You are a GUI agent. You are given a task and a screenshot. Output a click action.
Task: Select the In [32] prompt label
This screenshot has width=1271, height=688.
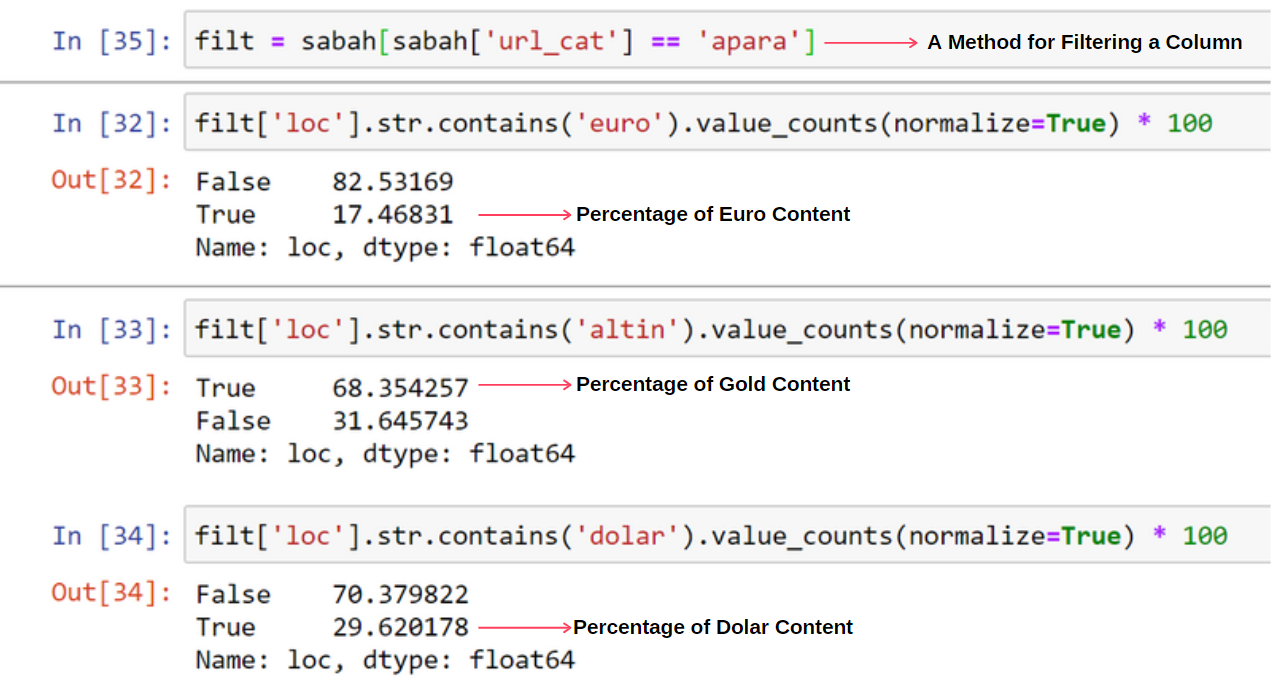point(111,124)
